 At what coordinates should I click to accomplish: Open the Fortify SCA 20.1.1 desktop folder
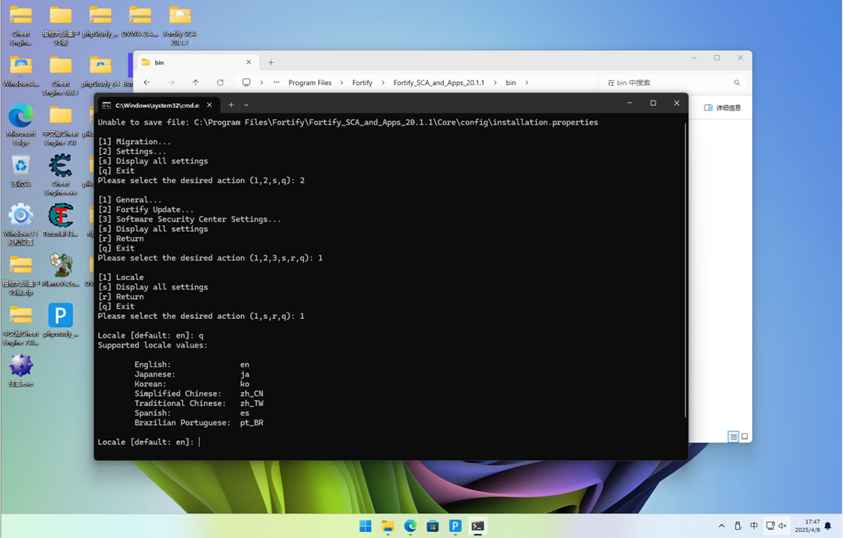pyautogui.click(x=180, y=25)
